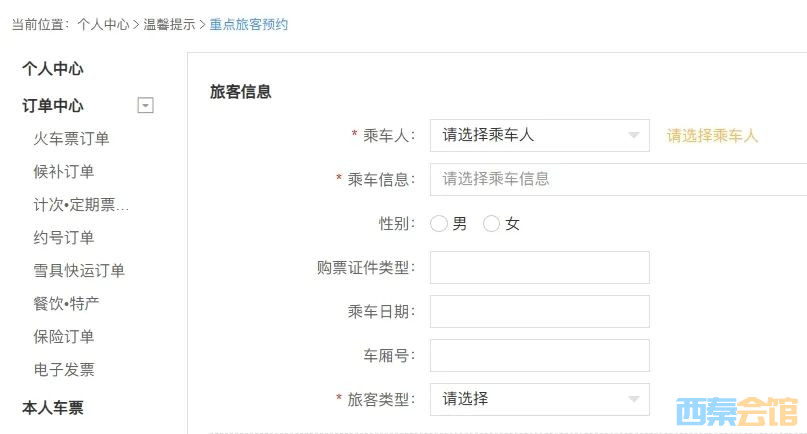
Task: Collapse the 订单中心 section arrow icon
Action: (146, 106)
